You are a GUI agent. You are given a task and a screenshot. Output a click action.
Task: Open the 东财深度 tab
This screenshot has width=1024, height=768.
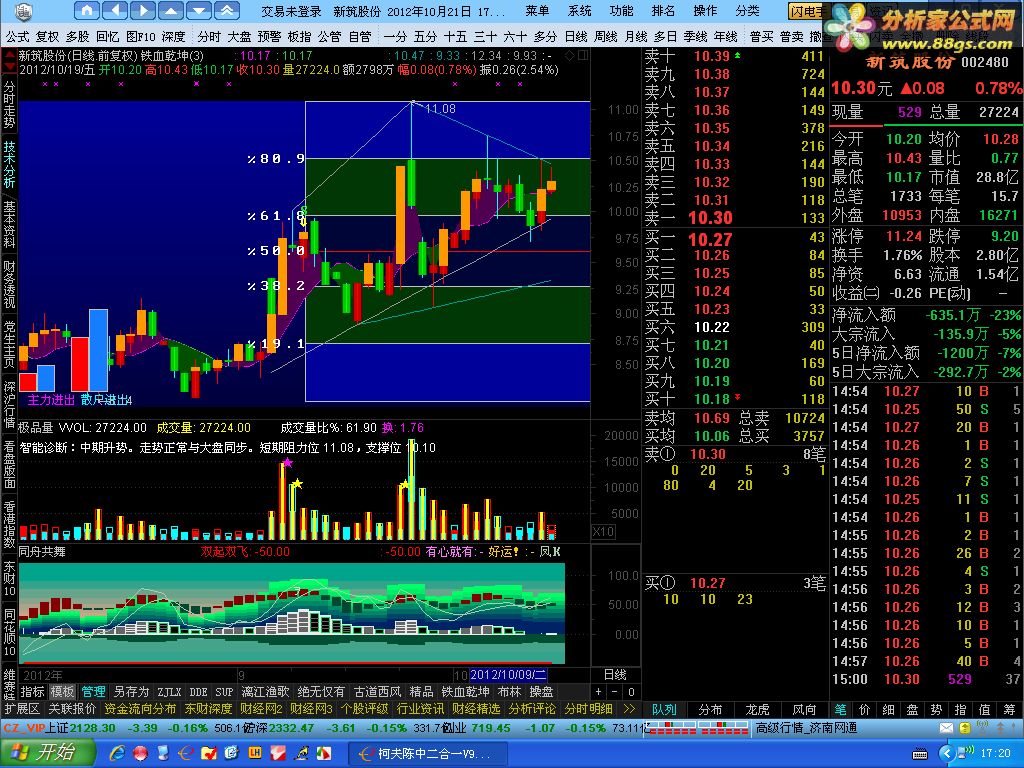208,709
